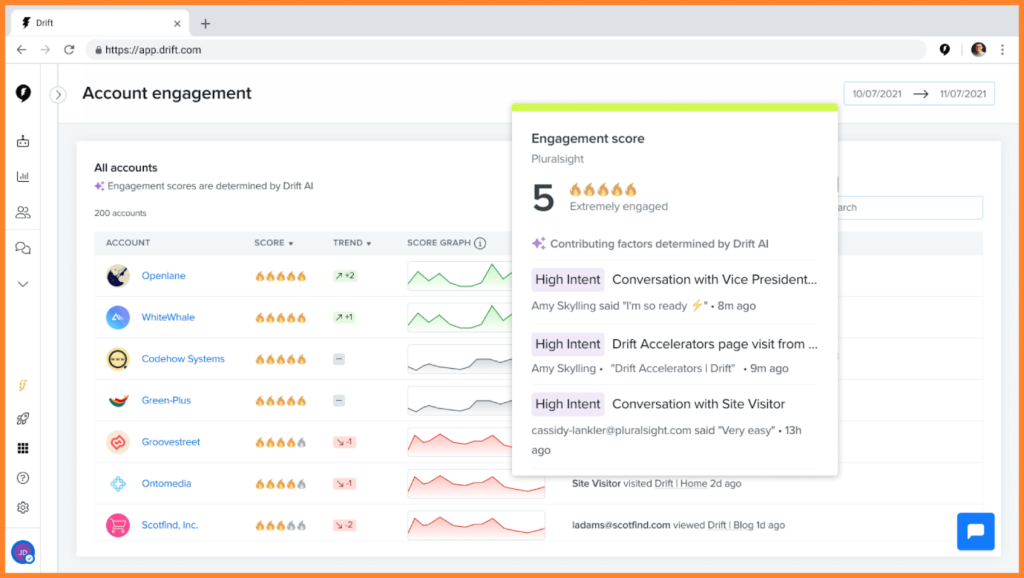
Task: Click the JD user avatar
Action: pos(23,552)
